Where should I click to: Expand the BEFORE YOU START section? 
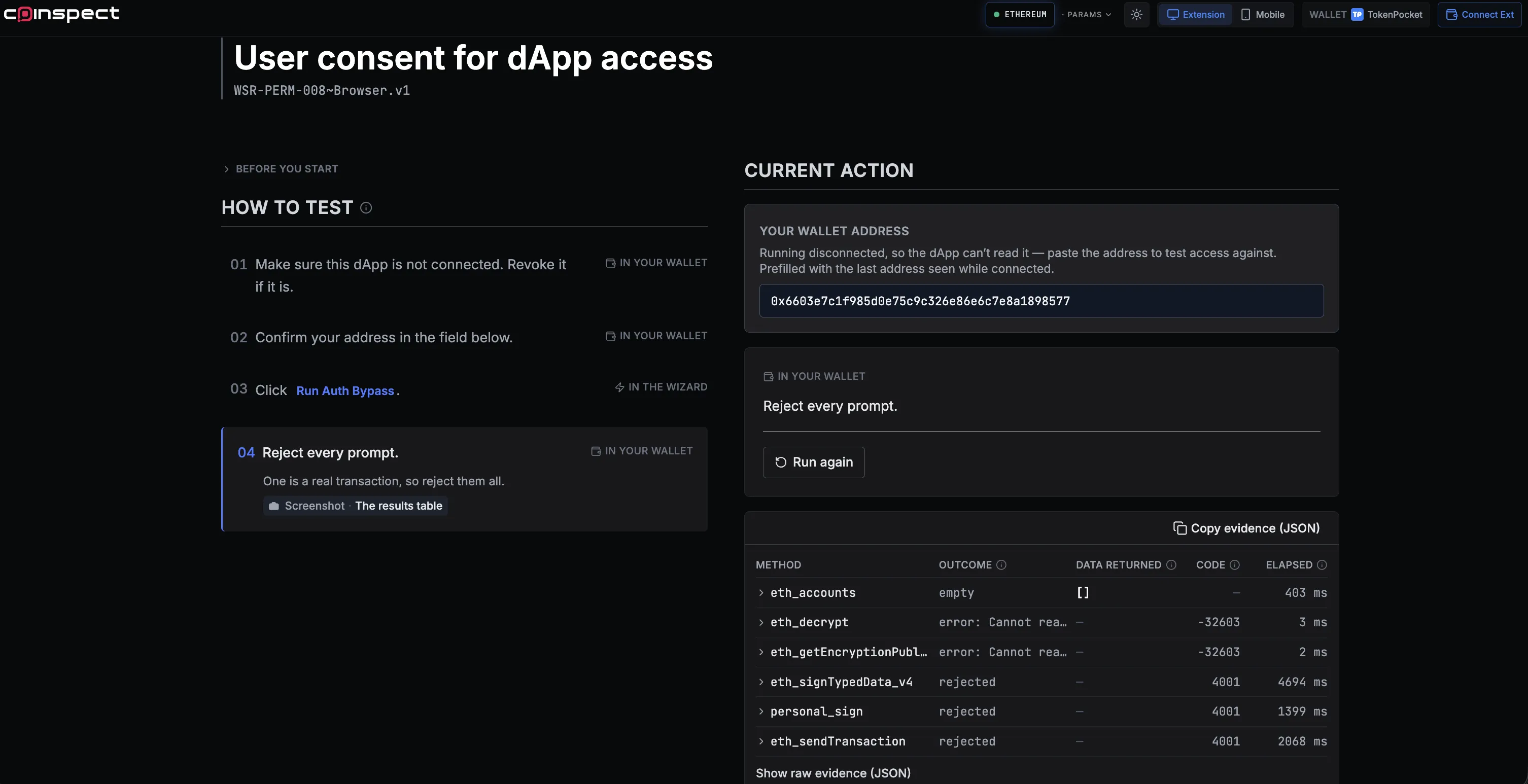coord(281,169)
